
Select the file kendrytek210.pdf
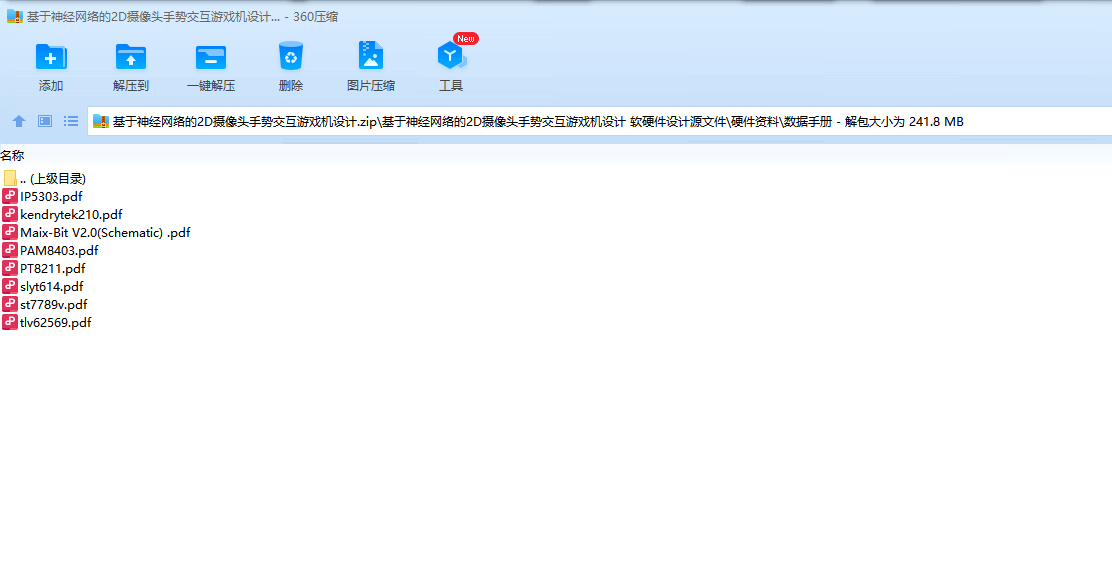pyautogui.click(x=71, y=214)
